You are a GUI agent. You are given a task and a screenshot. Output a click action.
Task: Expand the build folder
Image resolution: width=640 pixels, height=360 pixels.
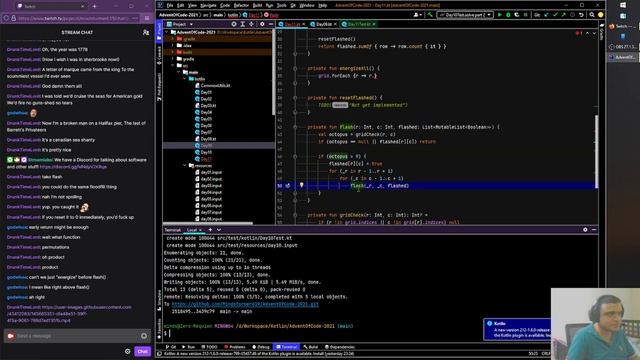point(173,52)
